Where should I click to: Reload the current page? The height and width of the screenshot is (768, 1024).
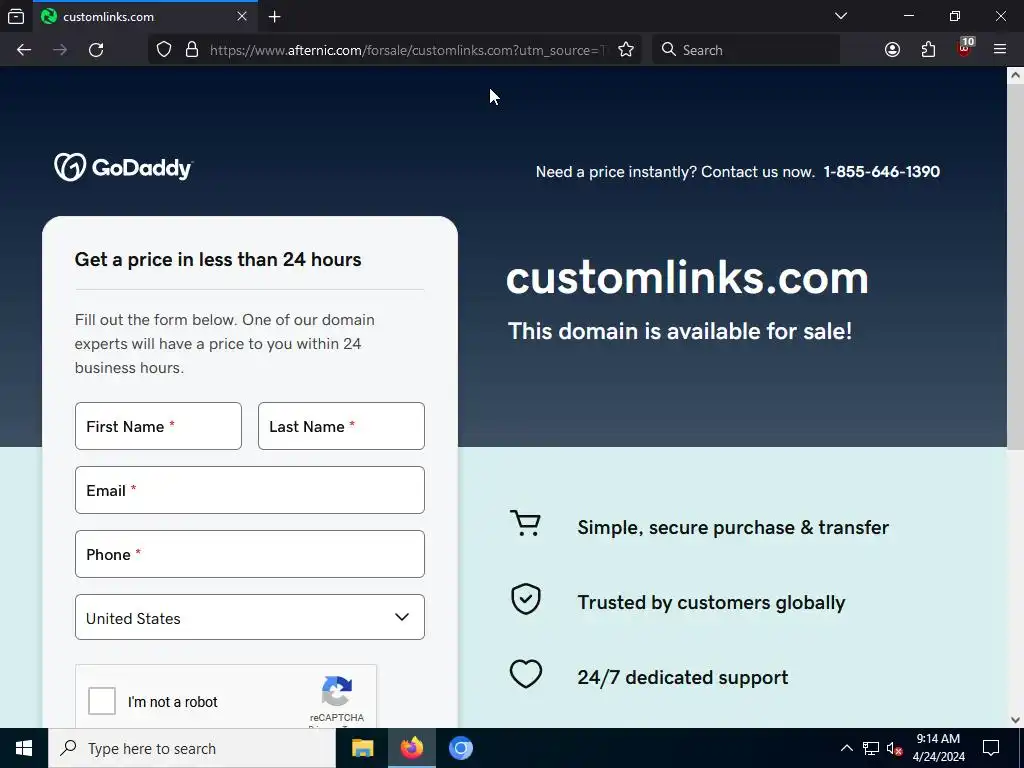tap(96, 50)
